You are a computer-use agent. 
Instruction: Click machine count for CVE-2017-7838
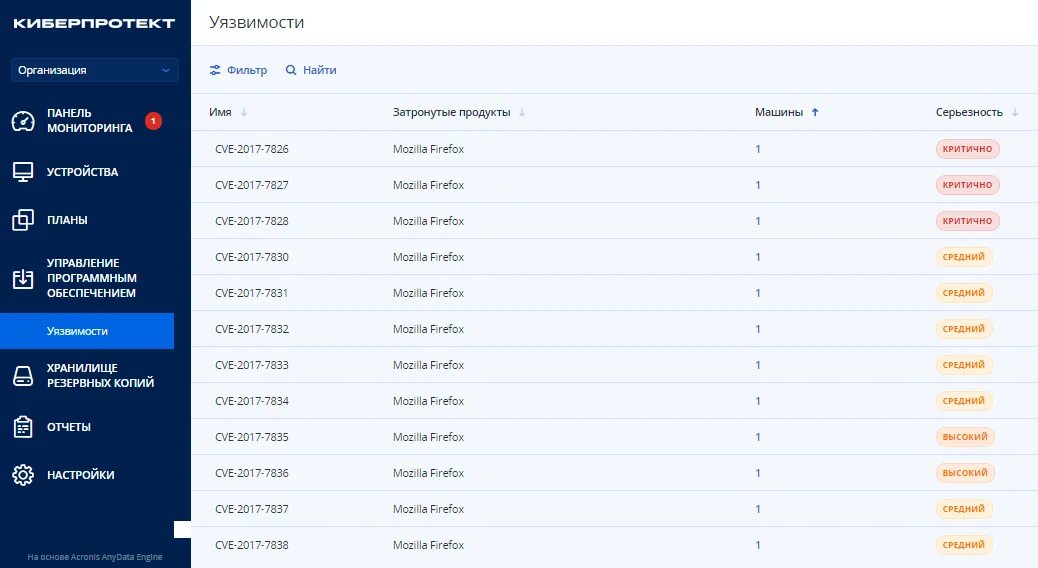tap(758, 545)
